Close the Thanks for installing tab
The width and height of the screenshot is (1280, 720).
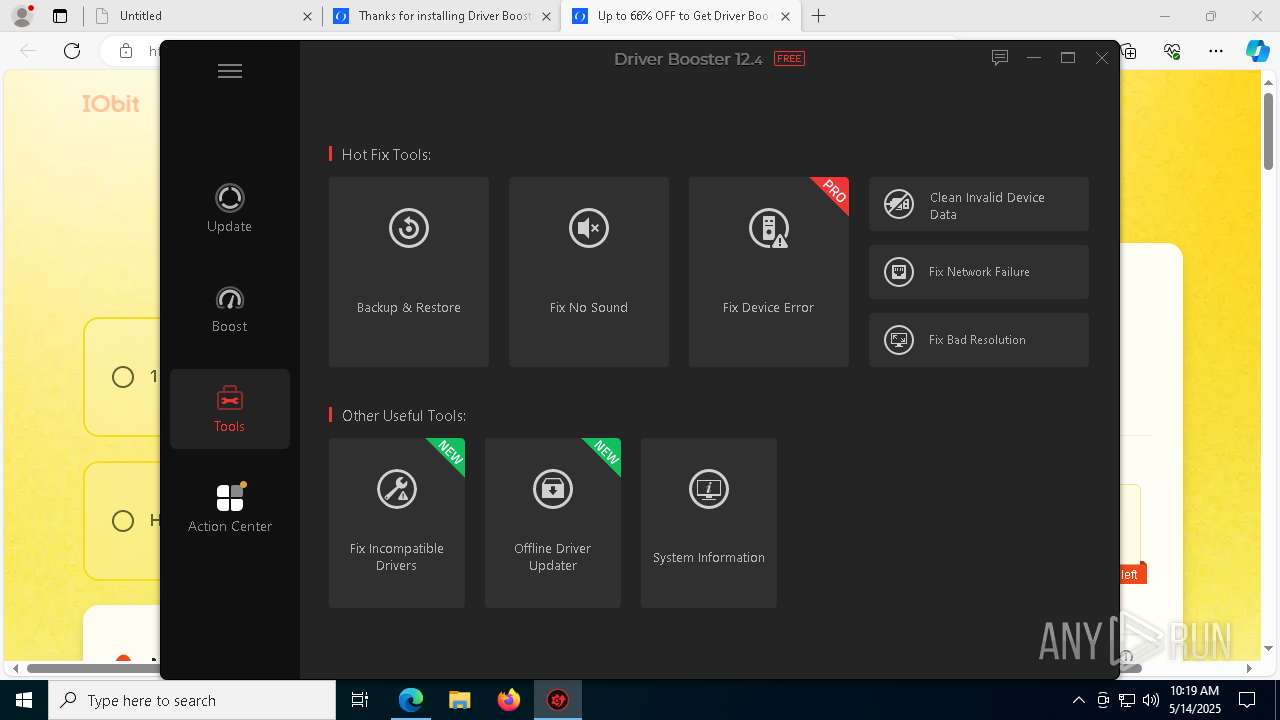tap(546, 16)
